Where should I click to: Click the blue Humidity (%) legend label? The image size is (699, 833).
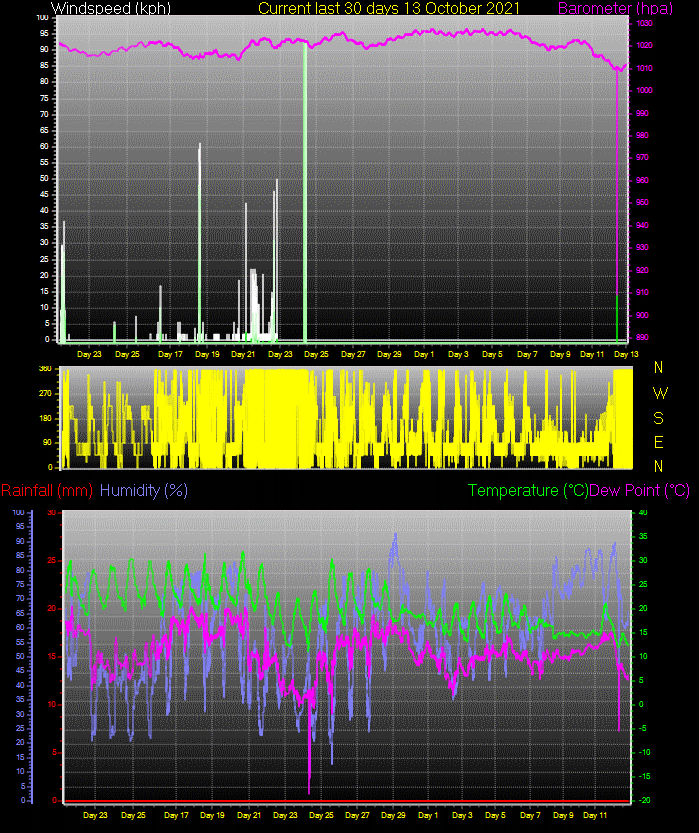pos(144,491)
